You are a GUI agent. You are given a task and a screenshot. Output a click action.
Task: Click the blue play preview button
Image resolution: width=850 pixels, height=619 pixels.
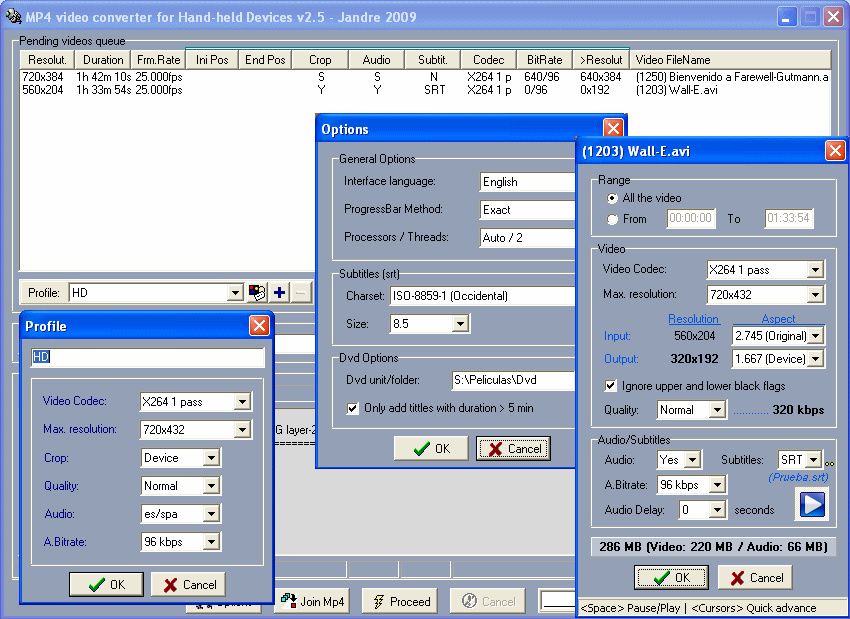pyautogui.click(x=812, y=505)
